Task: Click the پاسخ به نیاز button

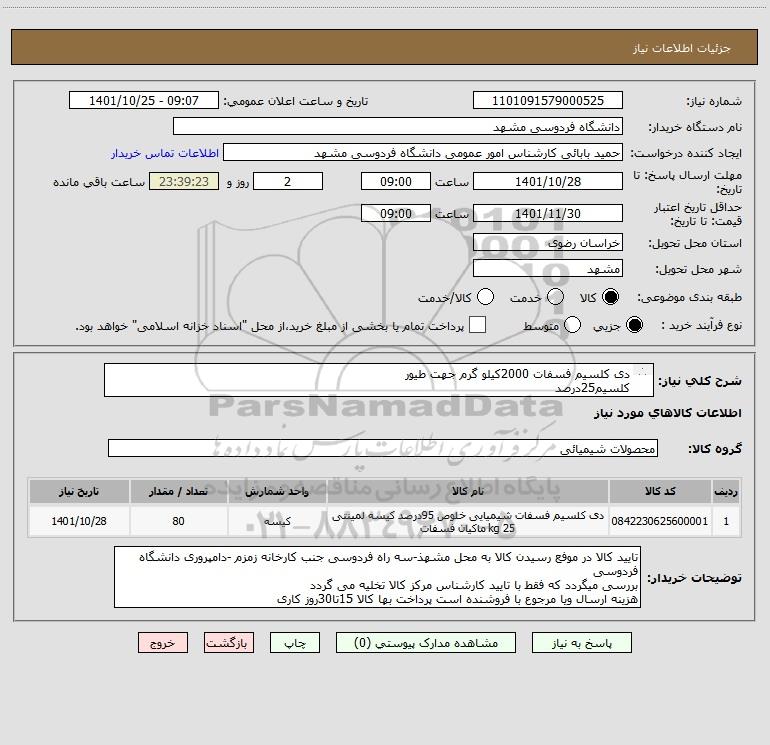Action: 581,643
